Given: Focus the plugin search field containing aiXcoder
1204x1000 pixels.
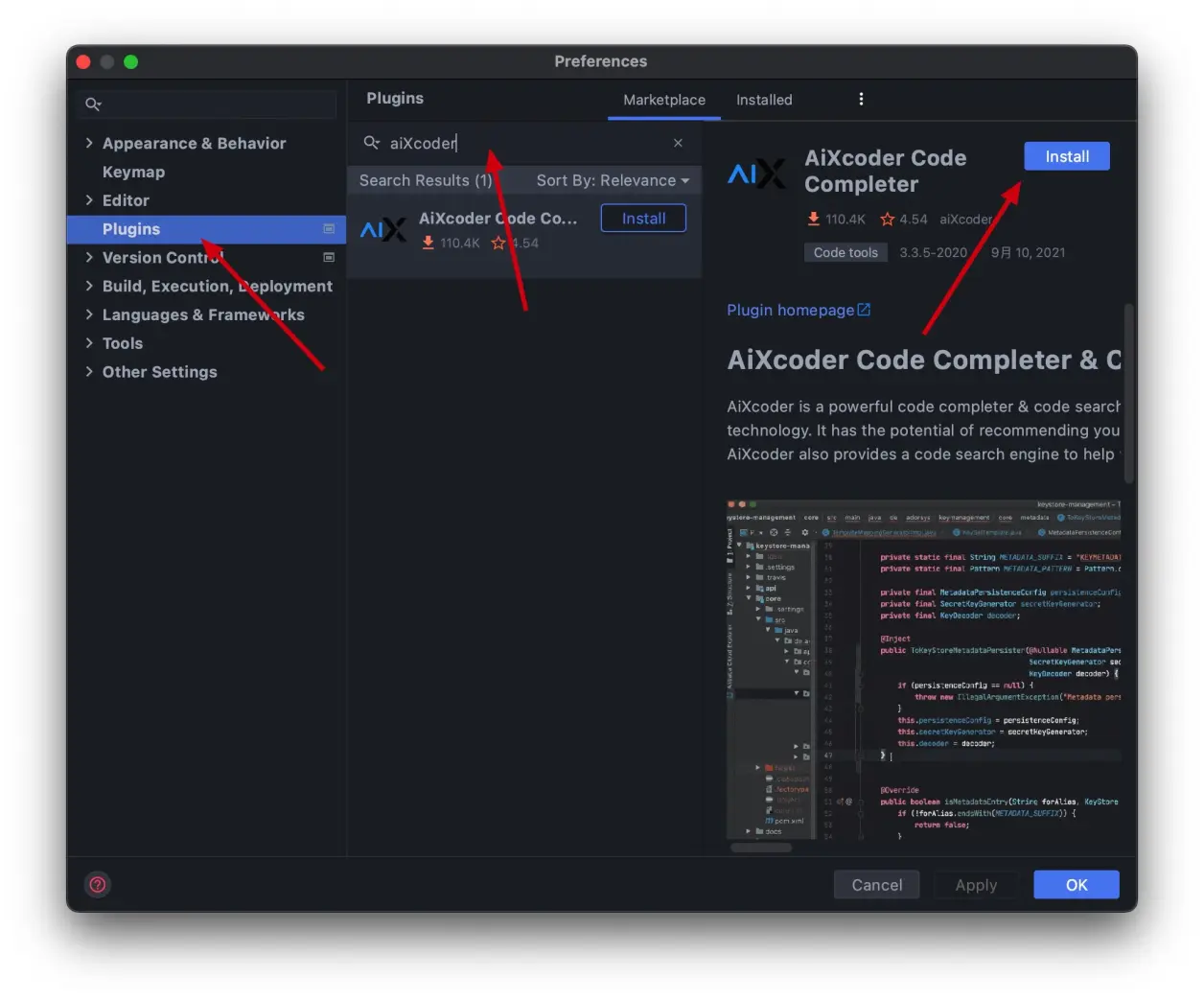Looking at the screenshot, I should 522,143.
